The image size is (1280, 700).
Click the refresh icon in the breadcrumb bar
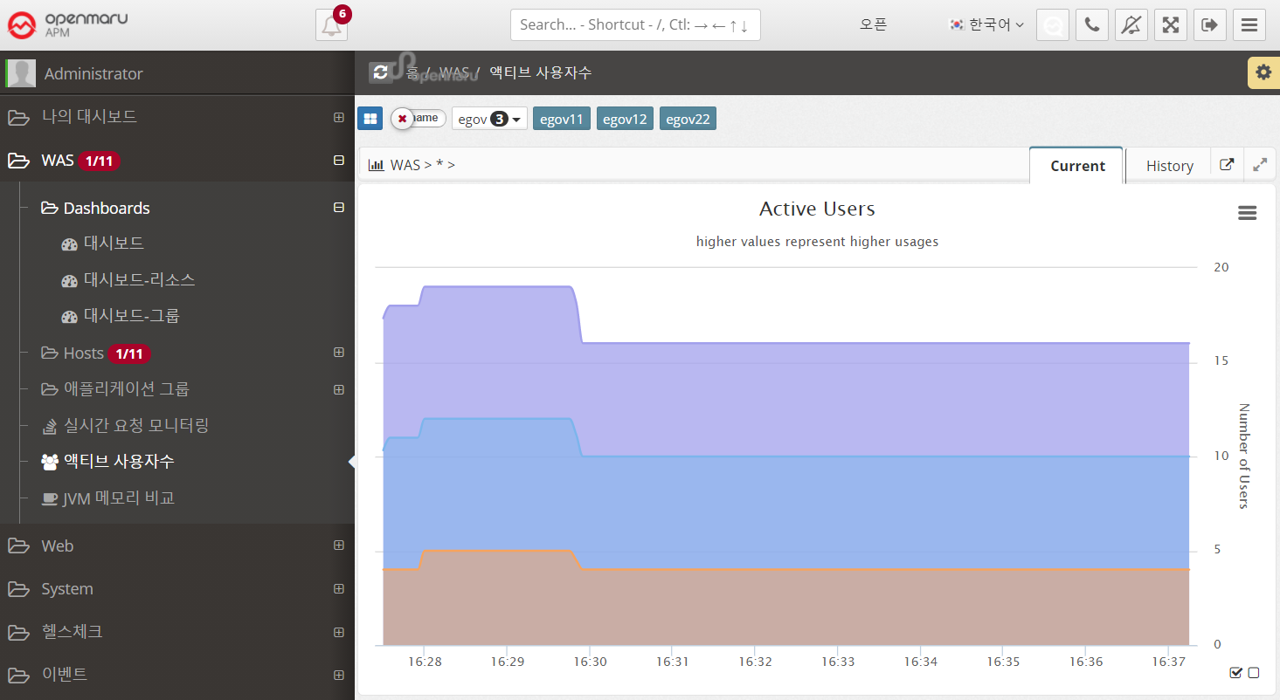[380, 73]
